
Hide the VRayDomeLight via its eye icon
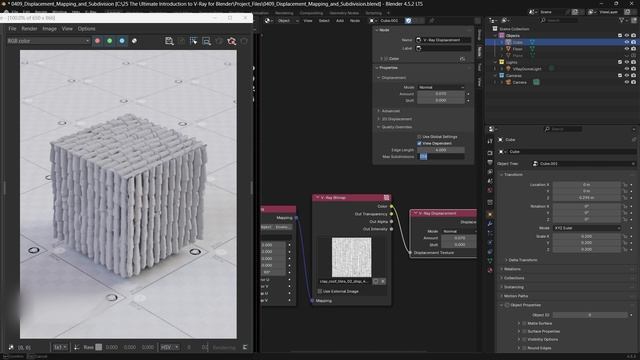pyautogui.click(x=627, y=69)
